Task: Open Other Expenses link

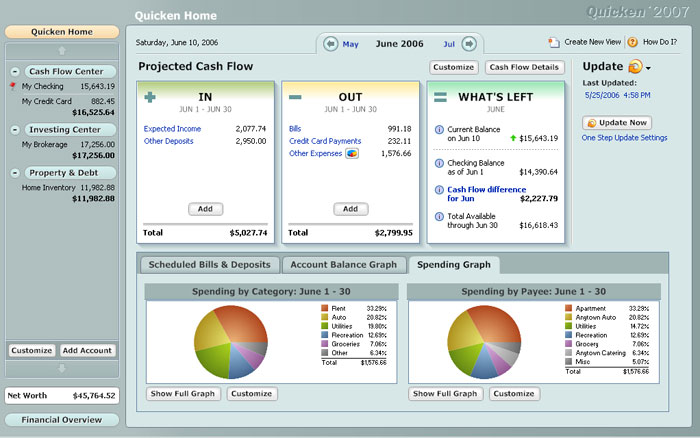Action: 316,154
